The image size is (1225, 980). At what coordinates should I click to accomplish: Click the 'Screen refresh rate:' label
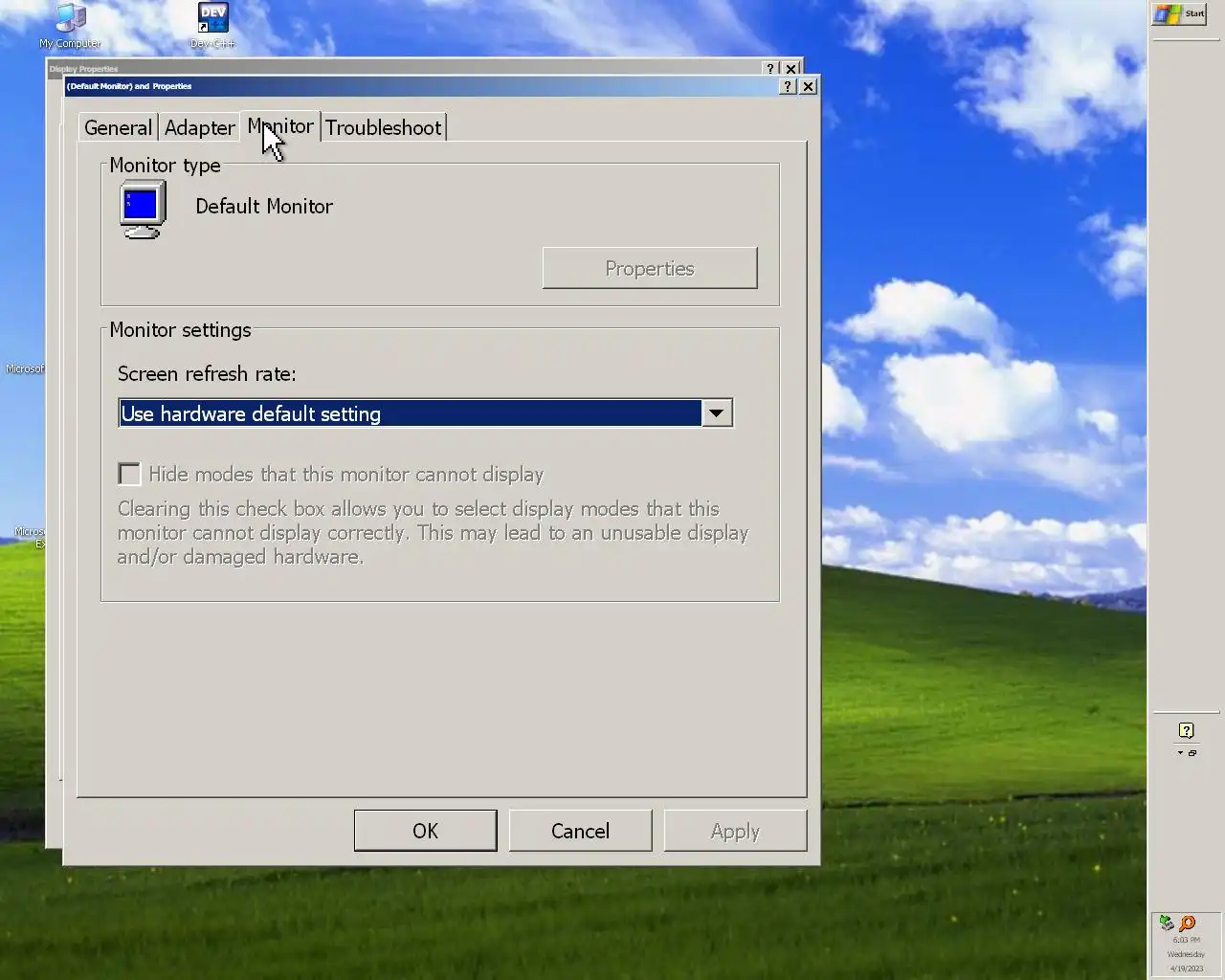(x=207, y=373)
